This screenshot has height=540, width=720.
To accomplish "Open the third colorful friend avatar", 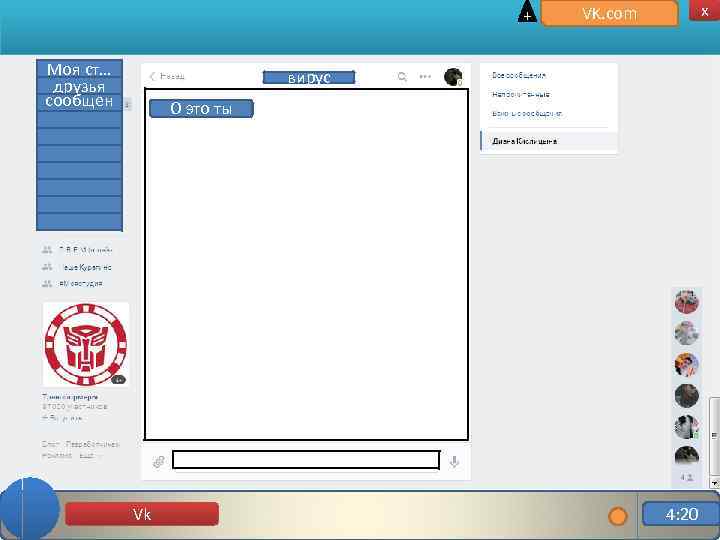I will [x=686, y=364].
